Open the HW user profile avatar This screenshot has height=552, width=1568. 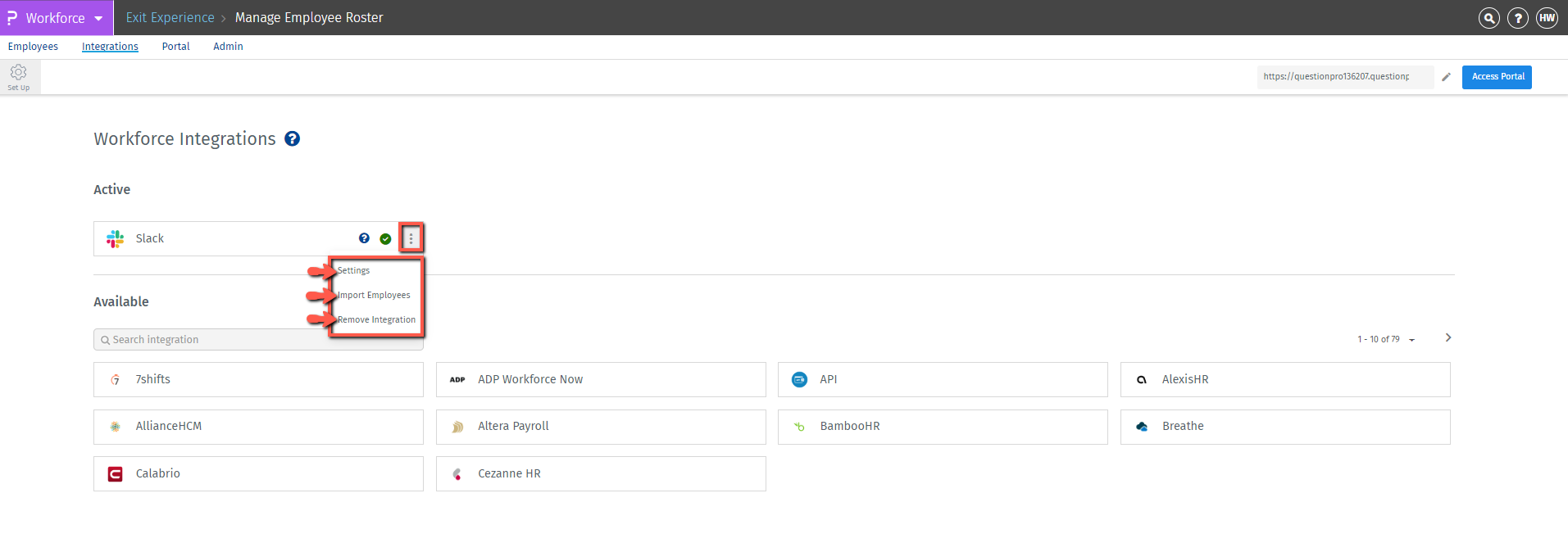(x=1547, y=18)
